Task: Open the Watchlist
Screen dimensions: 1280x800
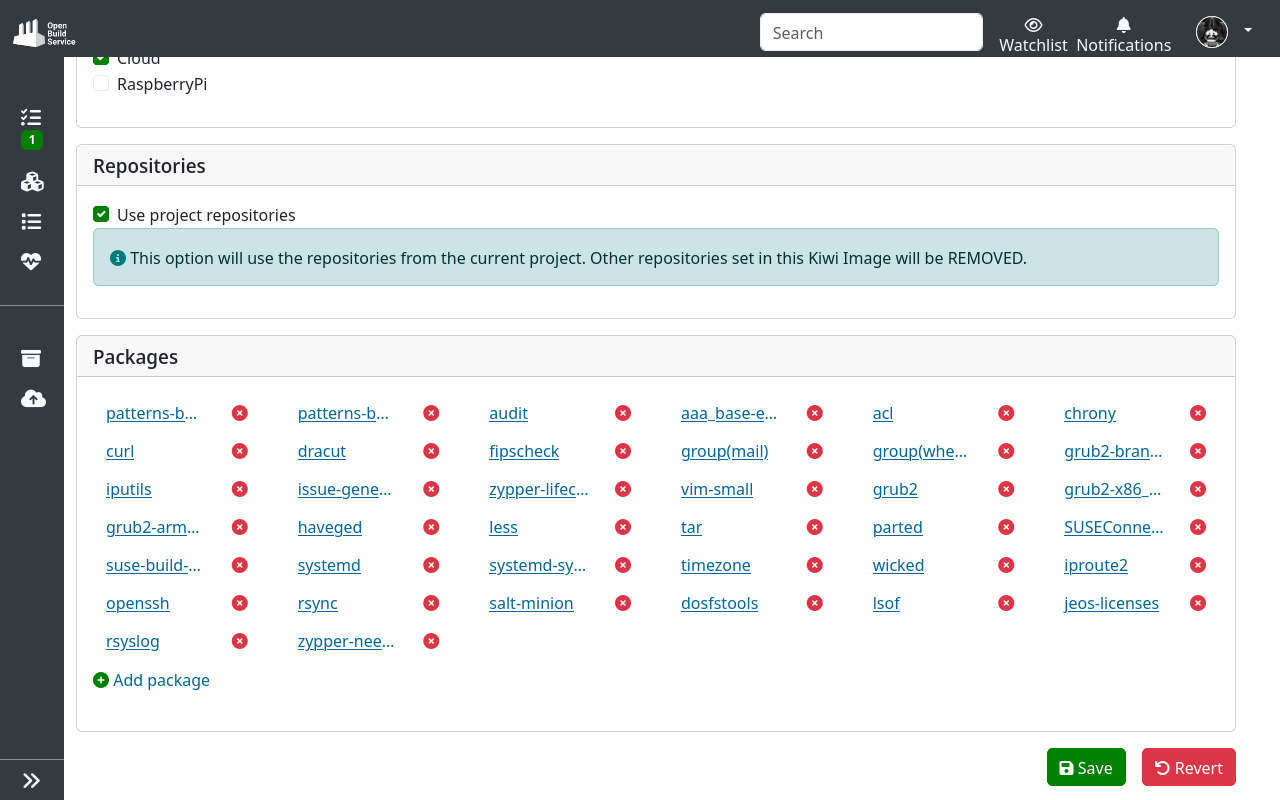Action: pyautogui.click(x=1033, y=32)
